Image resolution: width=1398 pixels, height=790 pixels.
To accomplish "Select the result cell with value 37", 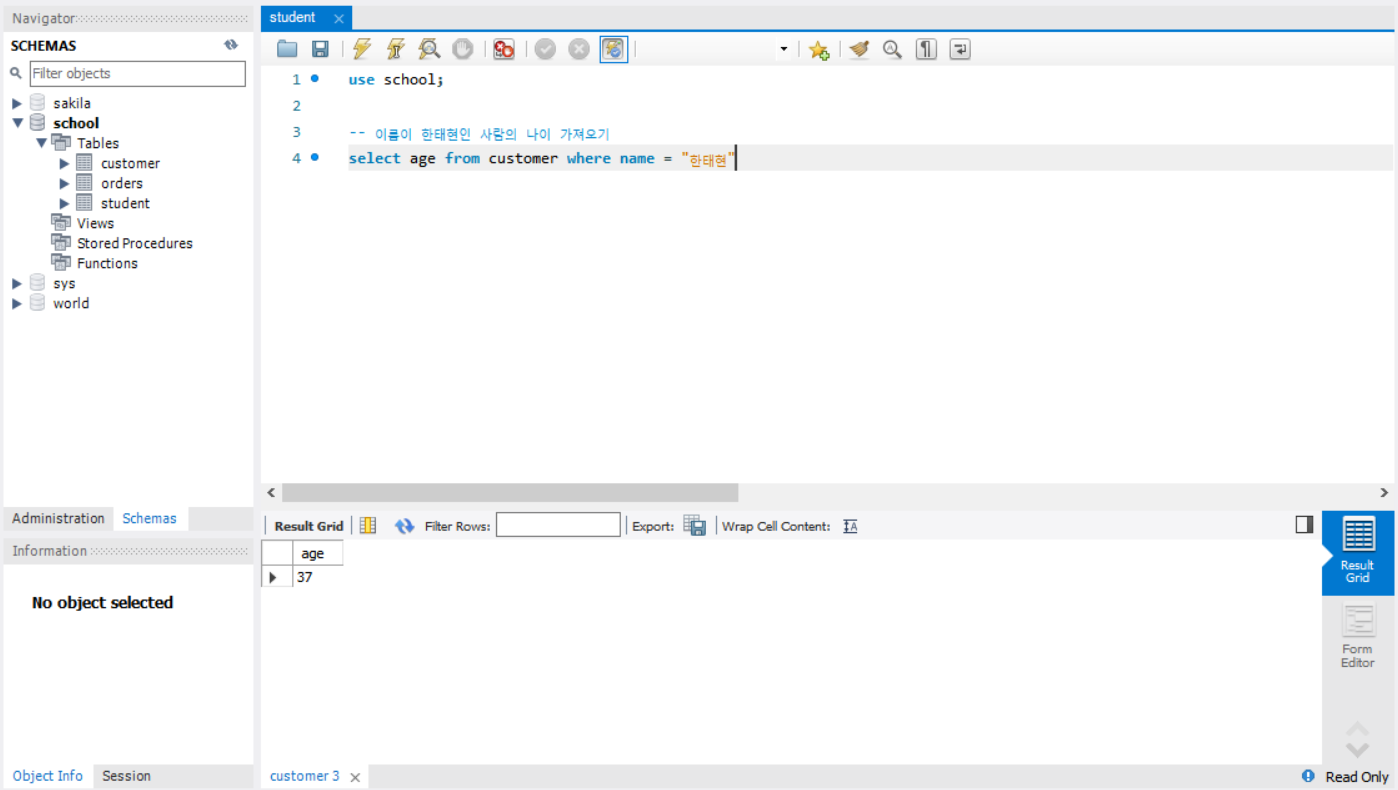I will [318, 577].
